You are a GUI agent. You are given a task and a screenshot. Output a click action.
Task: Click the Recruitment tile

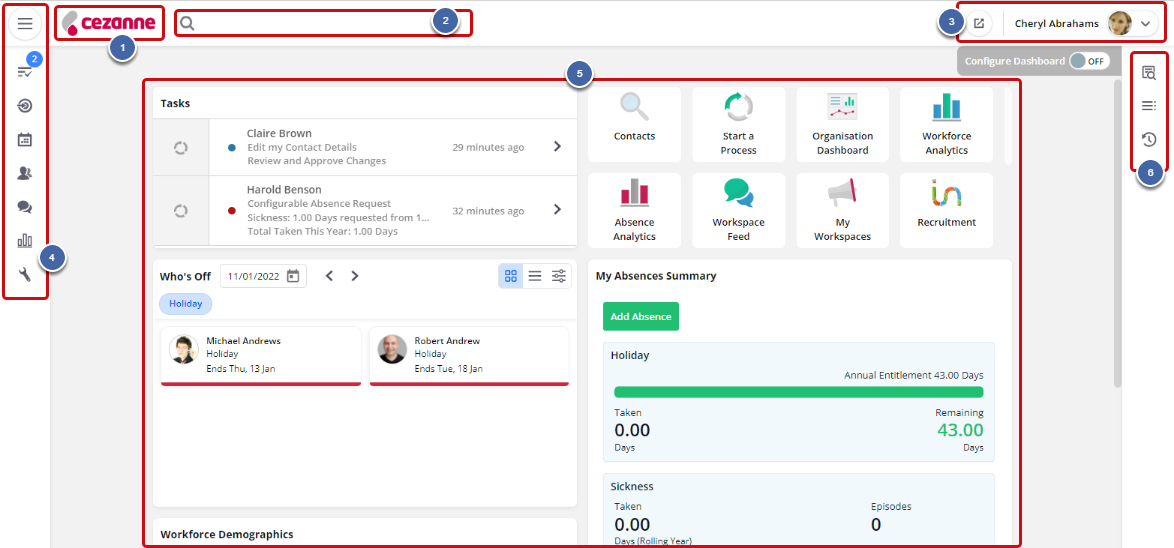point(946,210)
